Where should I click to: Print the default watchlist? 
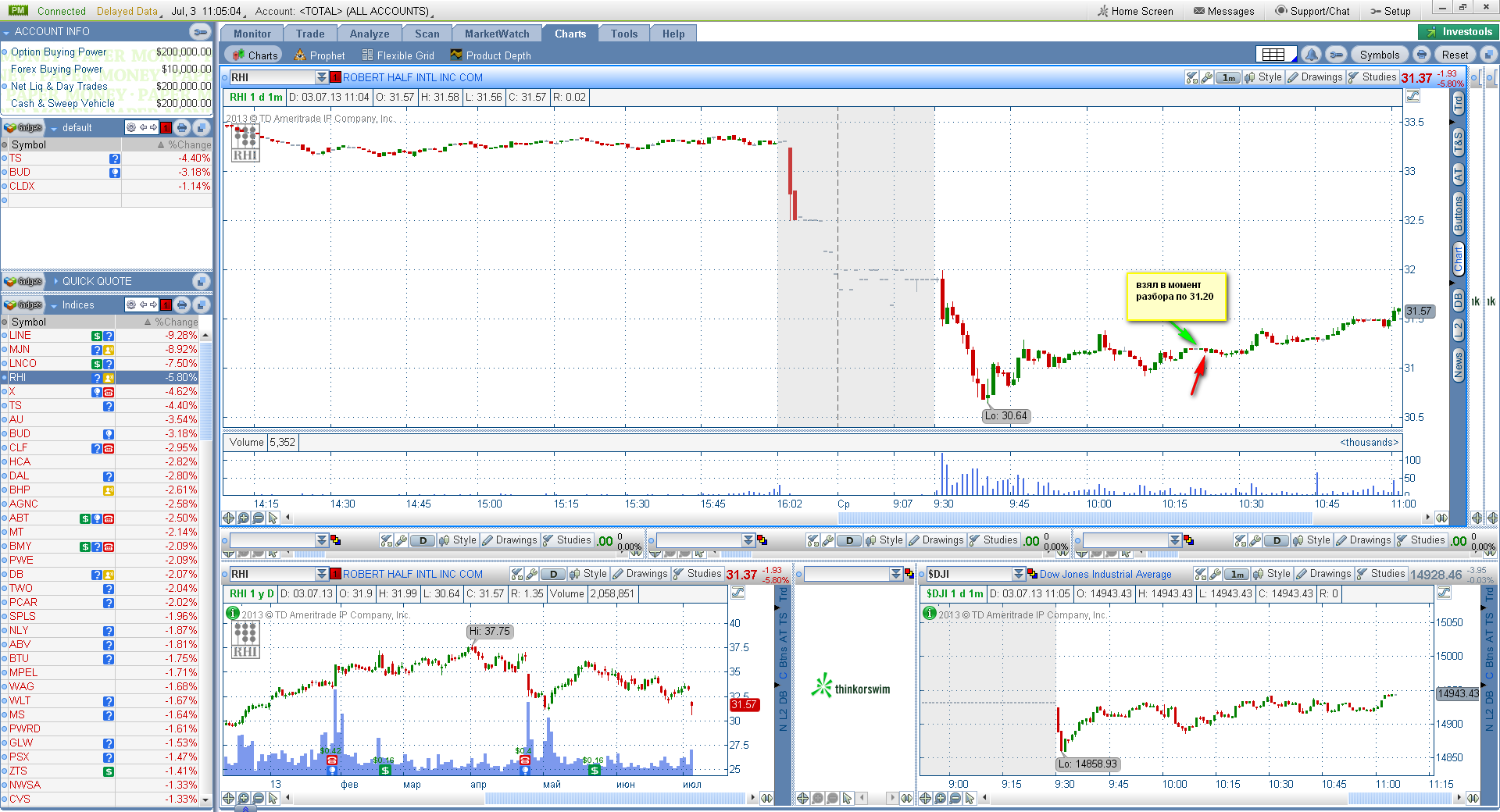tap(182, 128)
